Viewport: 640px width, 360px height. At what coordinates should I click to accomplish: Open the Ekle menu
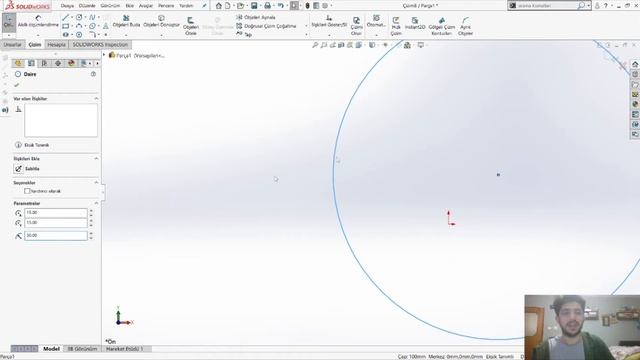click(x=129, y=6)
